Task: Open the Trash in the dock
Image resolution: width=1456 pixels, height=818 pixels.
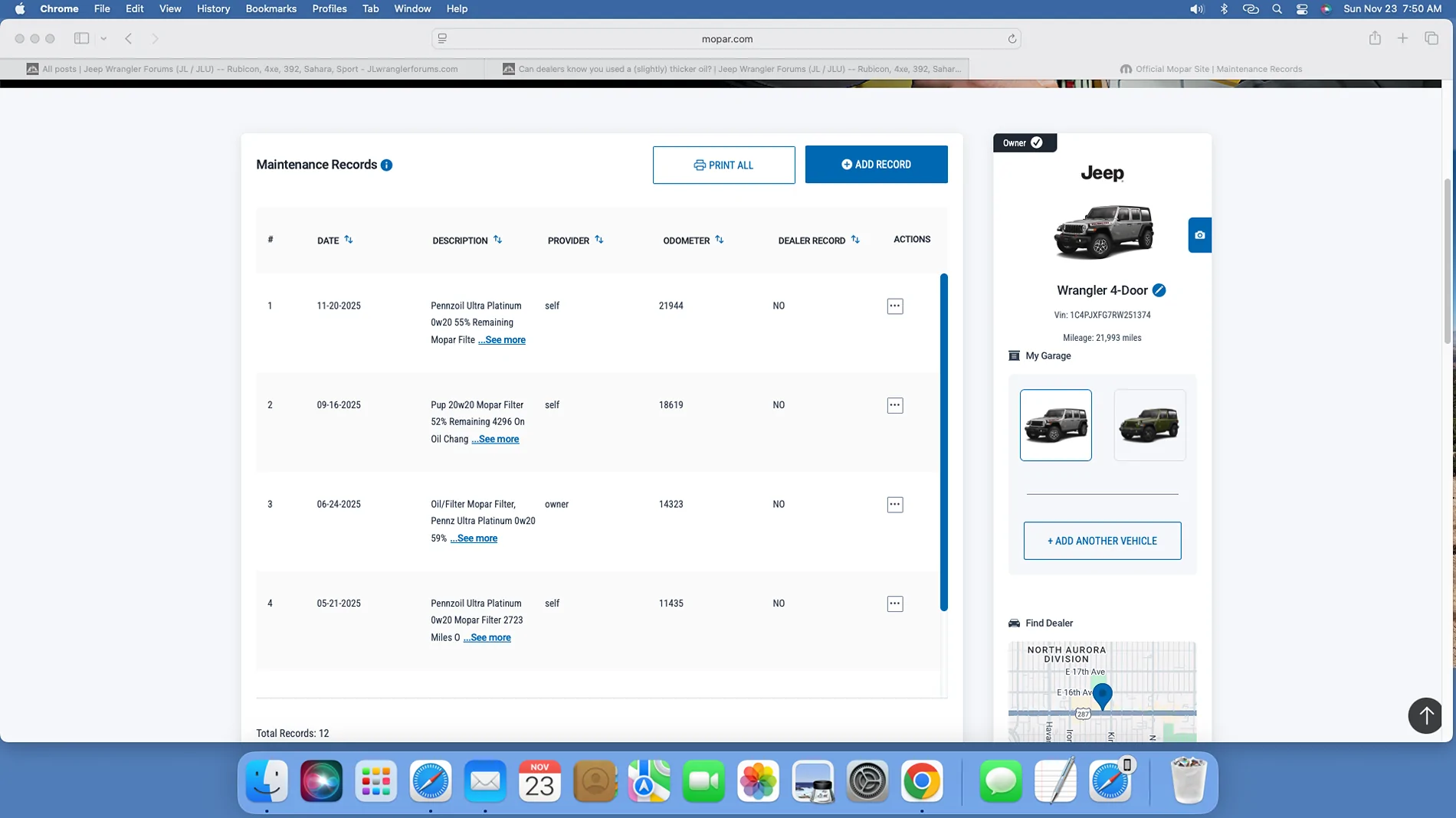Action: coord(1189,781)
